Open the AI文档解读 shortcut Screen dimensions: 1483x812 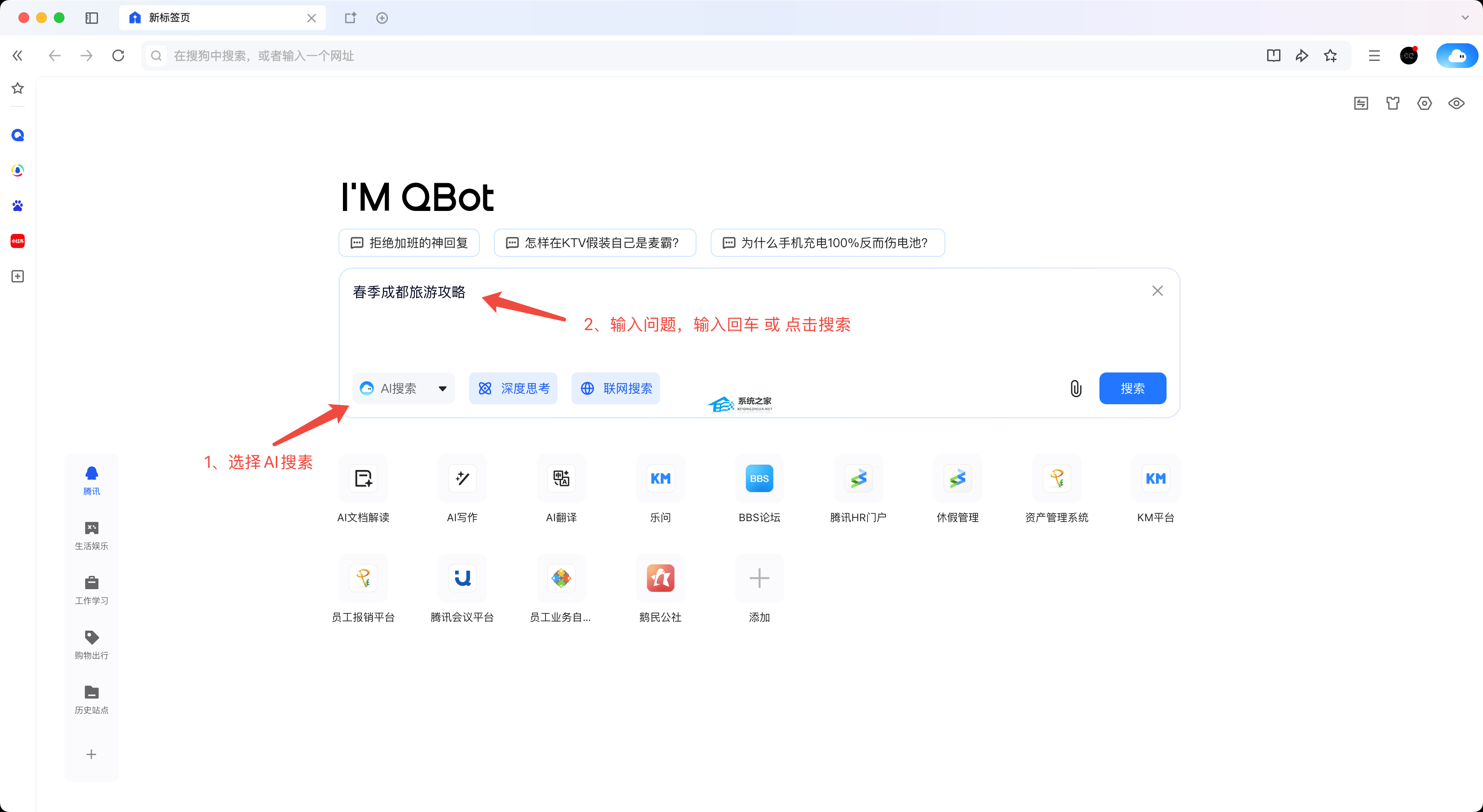click(363, 478)
